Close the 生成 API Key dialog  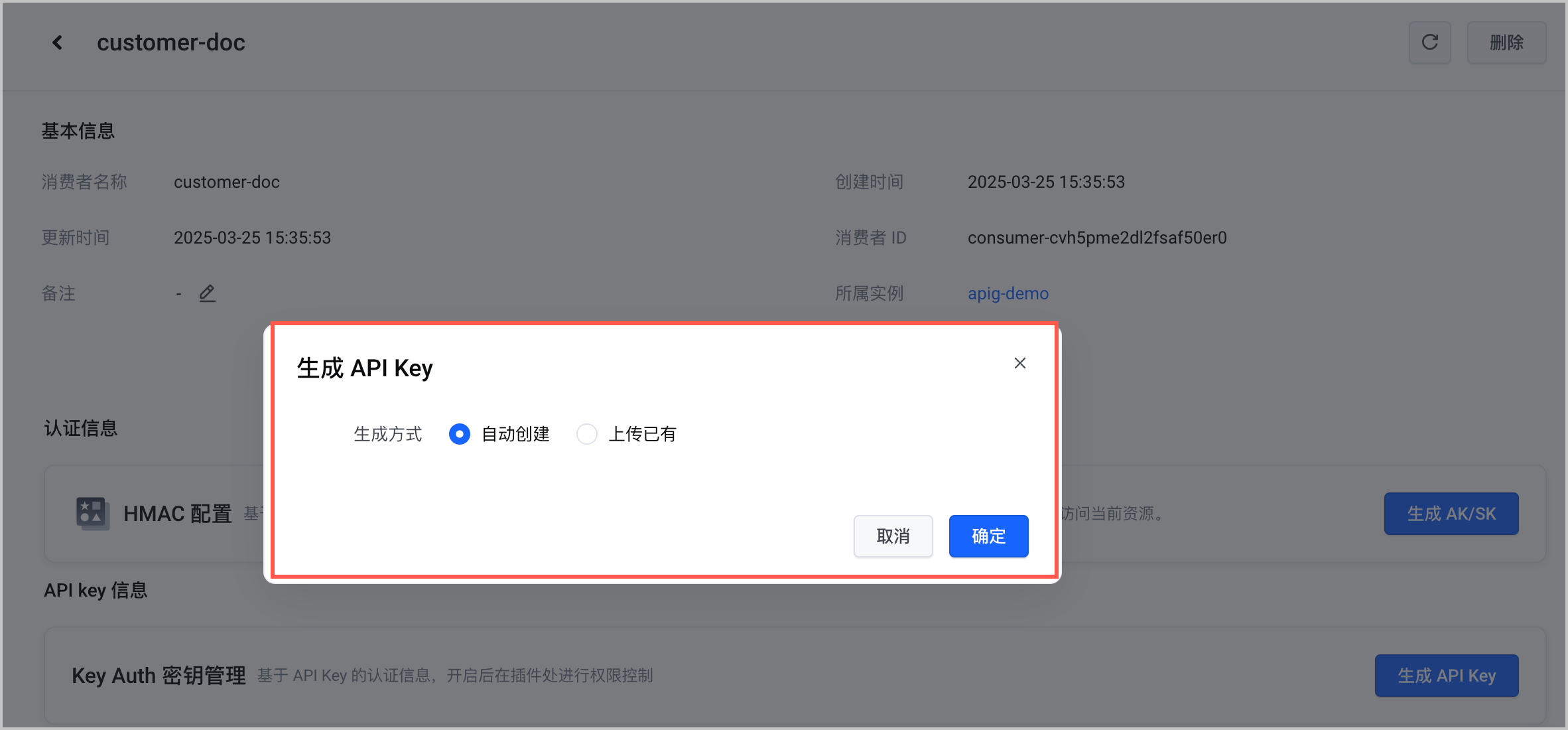pyautogui.click(x=1019, y=363)
